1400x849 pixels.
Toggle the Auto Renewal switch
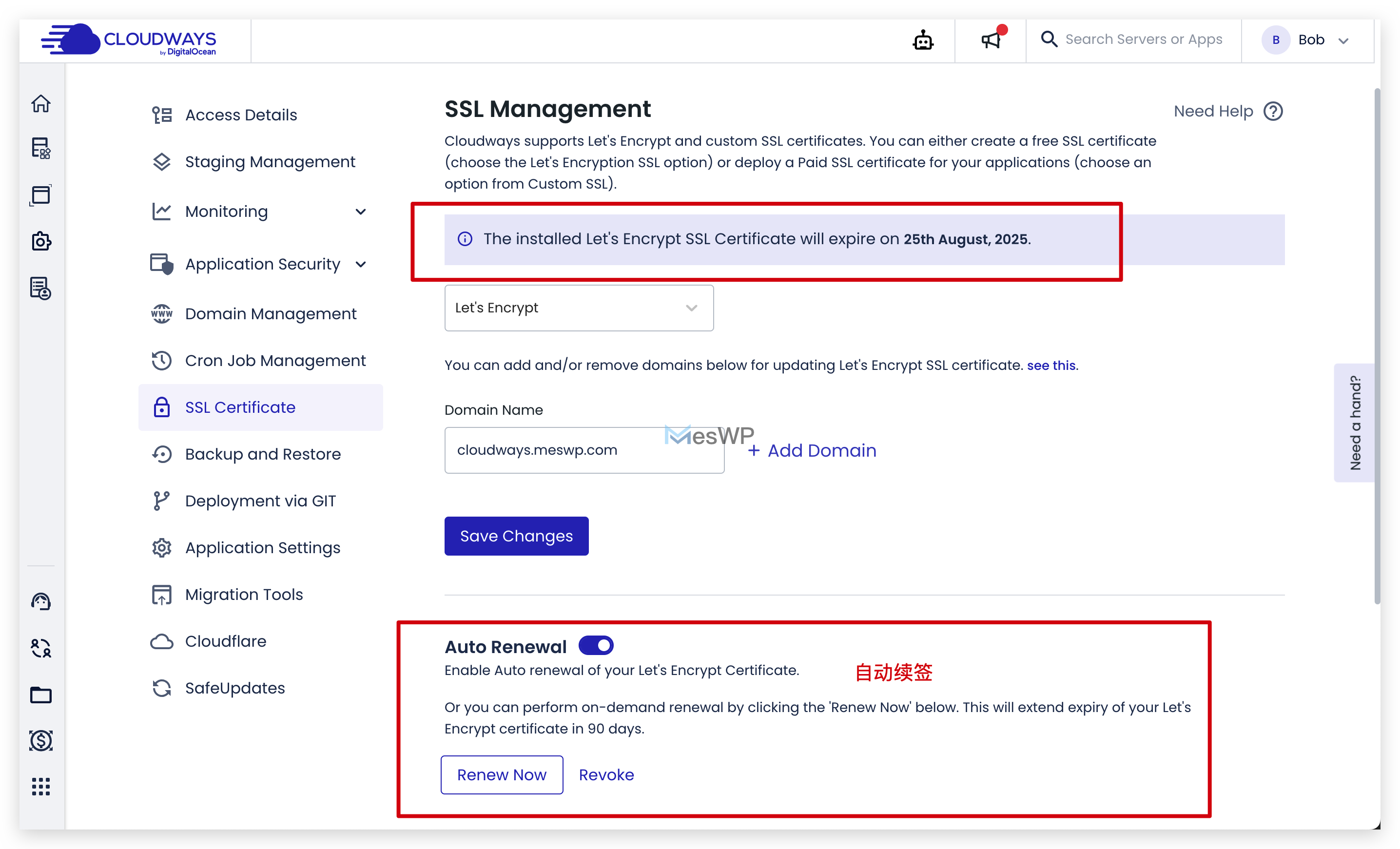click(596, 646)
